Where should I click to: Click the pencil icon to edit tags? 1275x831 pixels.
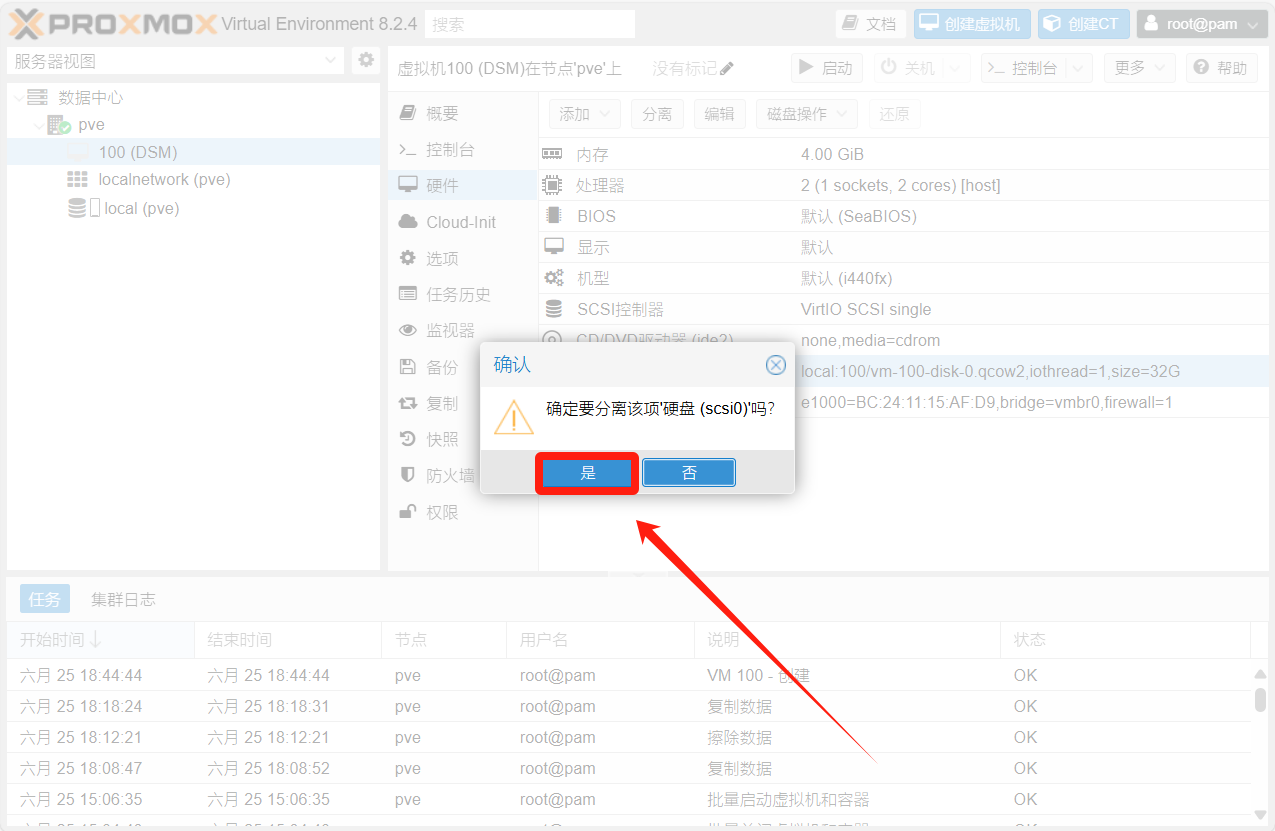click(x=727, y=69)
